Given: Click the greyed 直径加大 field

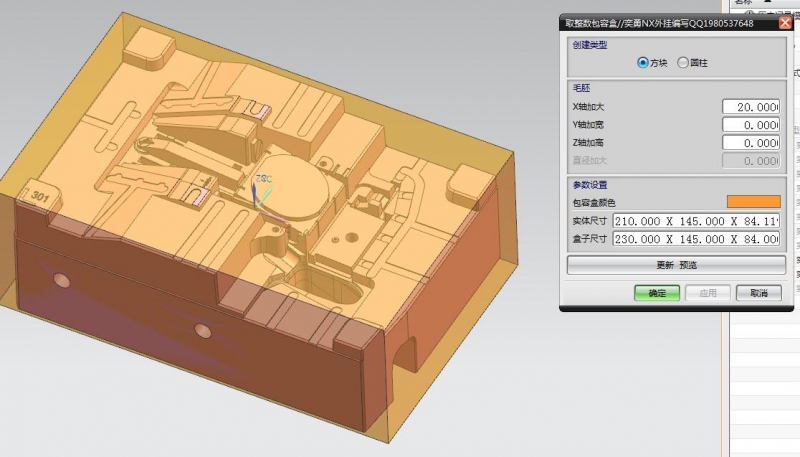Looking at the screenshot, I should click(750, 161).
